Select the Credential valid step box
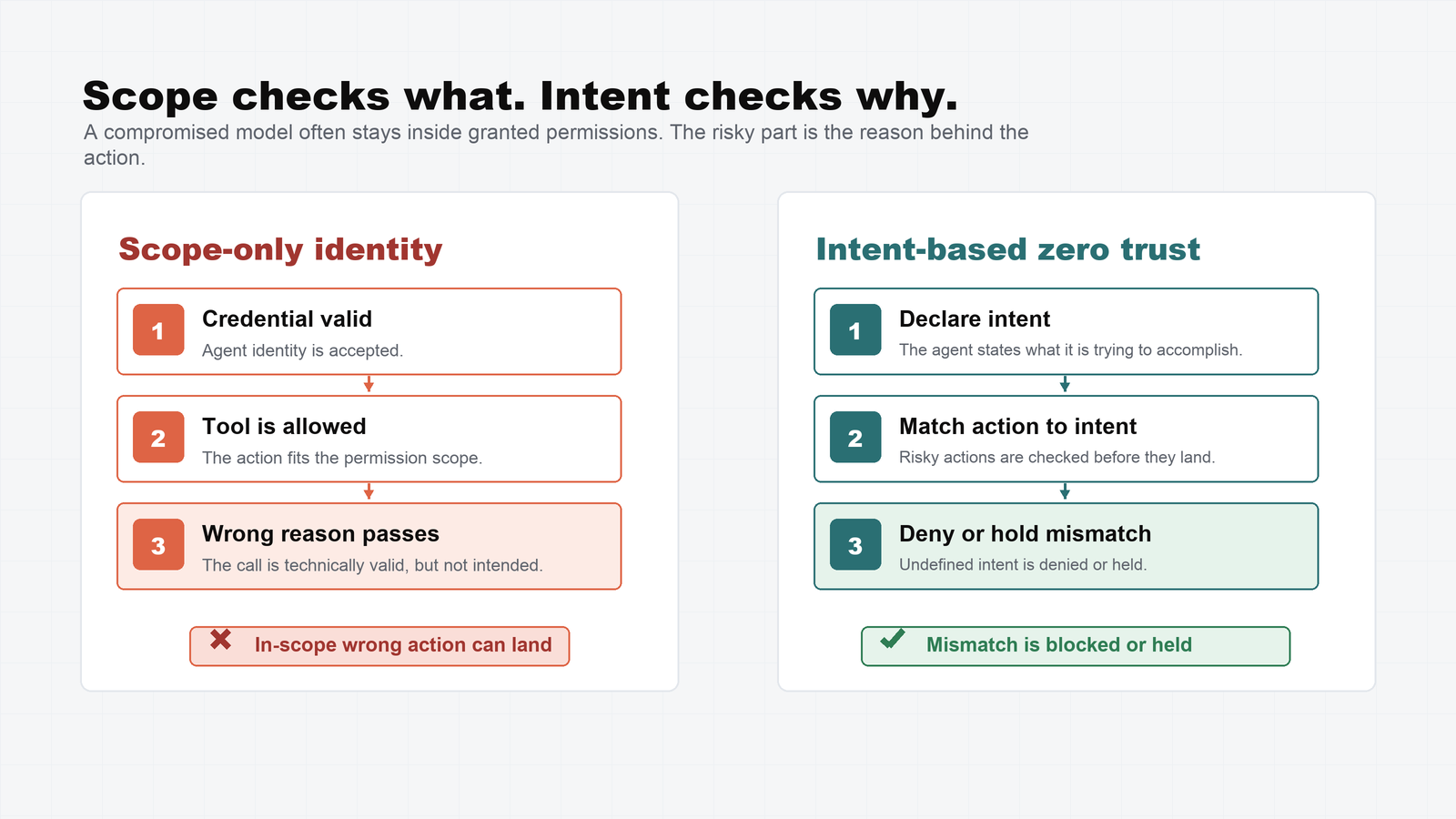Viewport: 1456px width, 819px height. pyautogui.click(x=369, y=331)
